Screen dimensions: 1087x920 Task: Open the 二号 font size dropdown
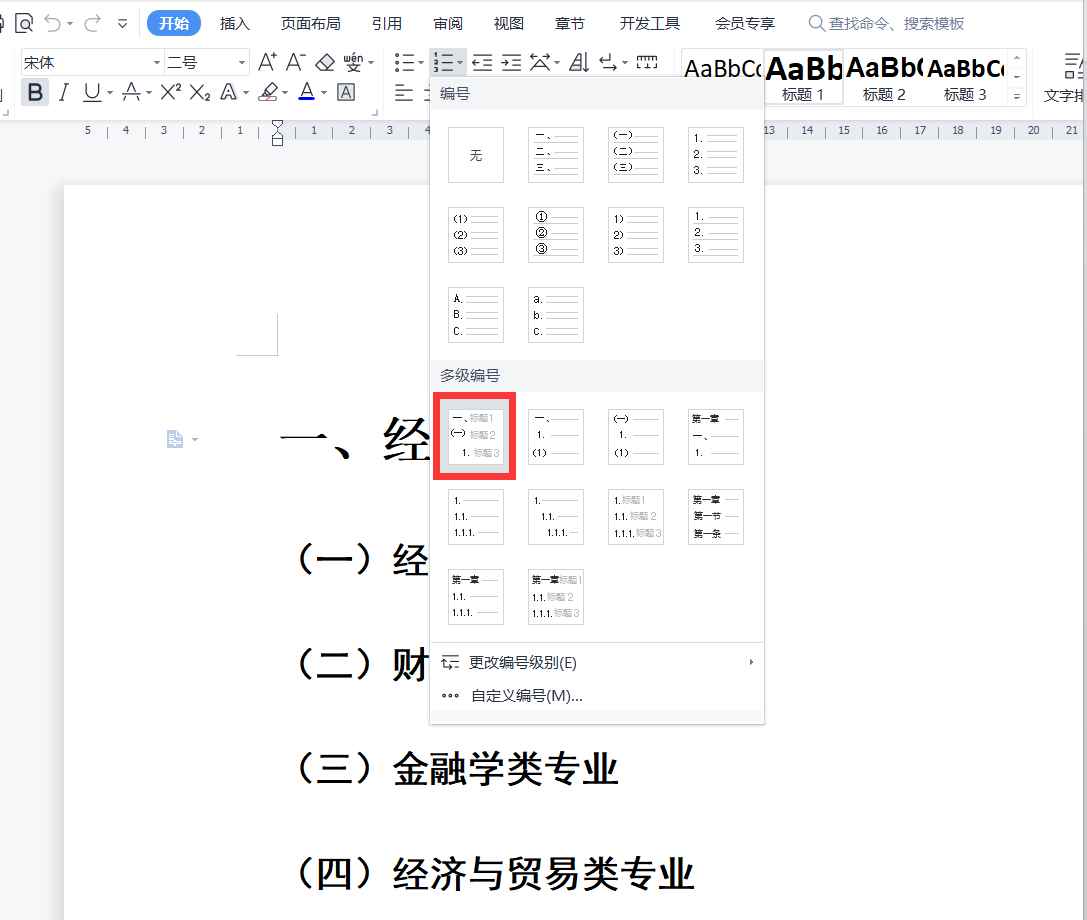(240, 62)
